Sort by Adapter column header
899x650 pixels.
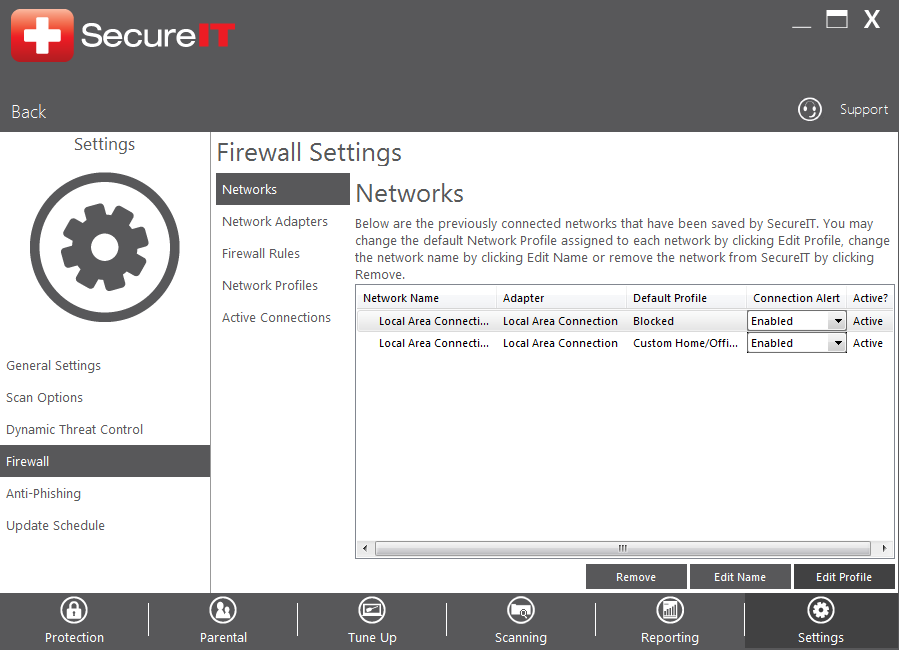click(x=561, y=298)
